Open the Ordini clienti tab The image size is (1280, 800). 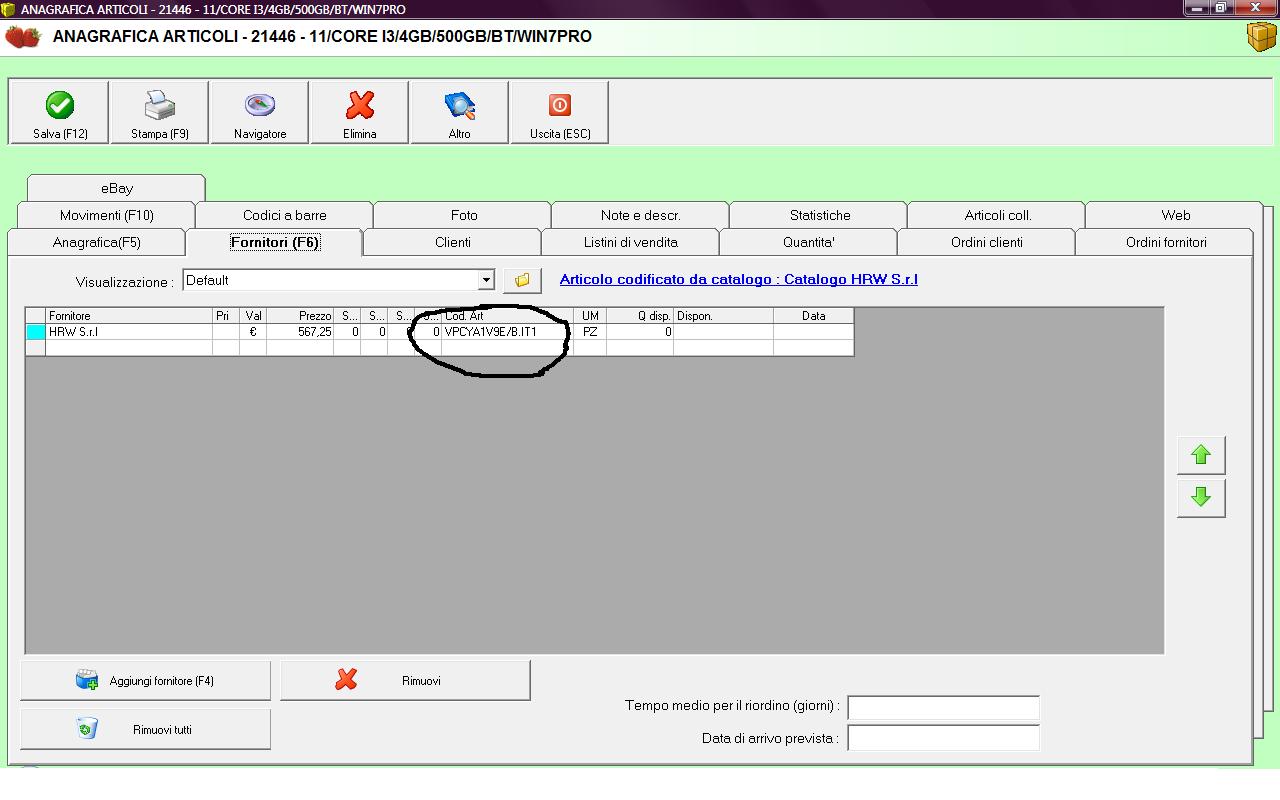click(x=987, y=242)
